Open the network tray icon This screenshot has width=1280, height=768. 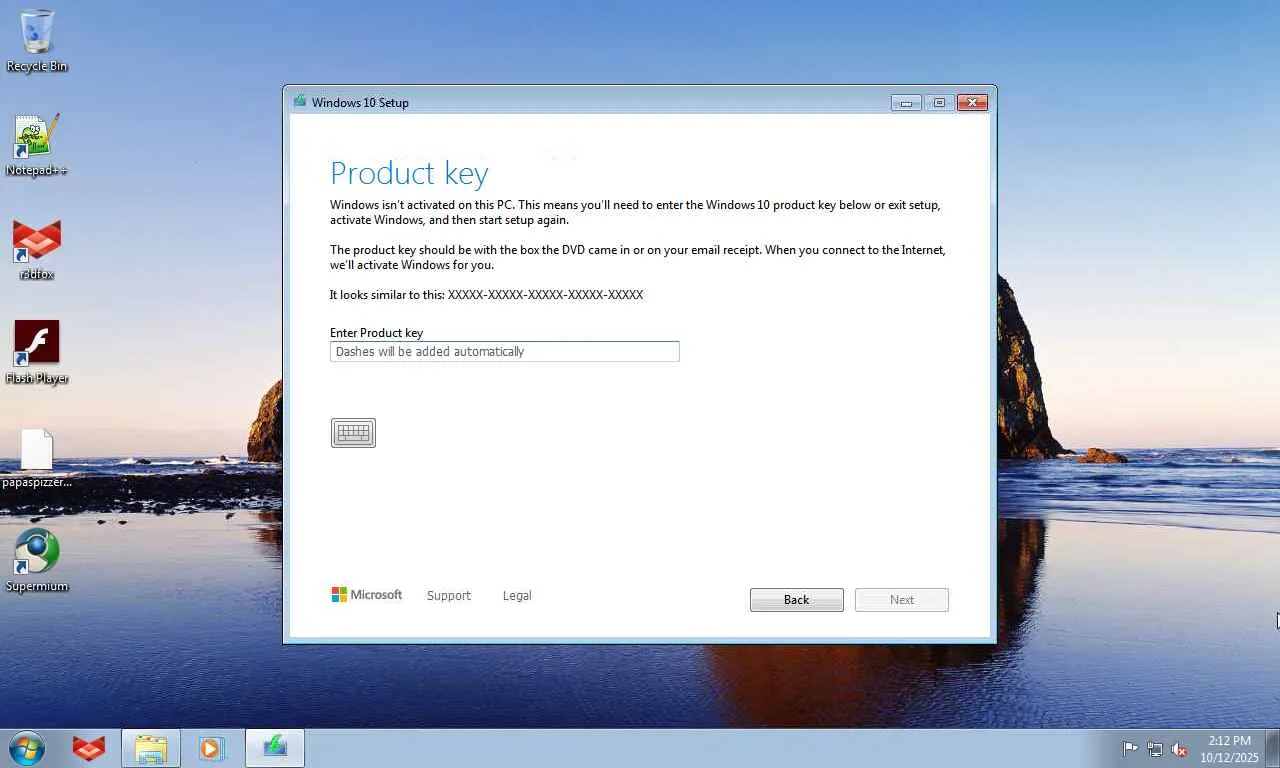1155,749
